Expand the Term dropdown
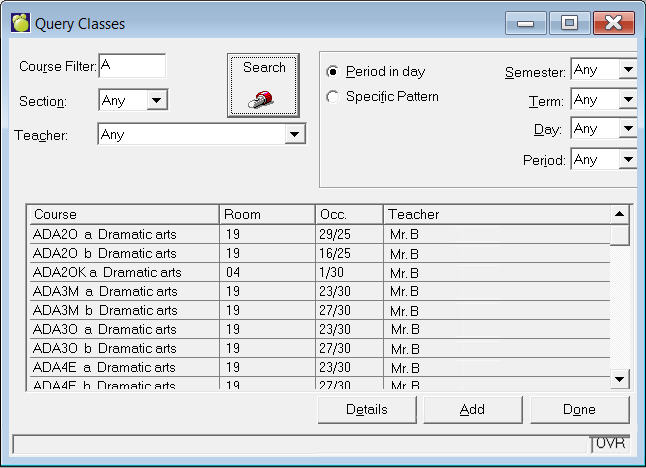 click(x=627, y=100)
